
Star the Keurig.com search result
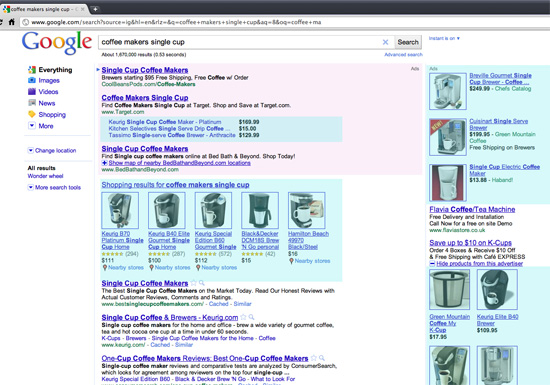243,317
